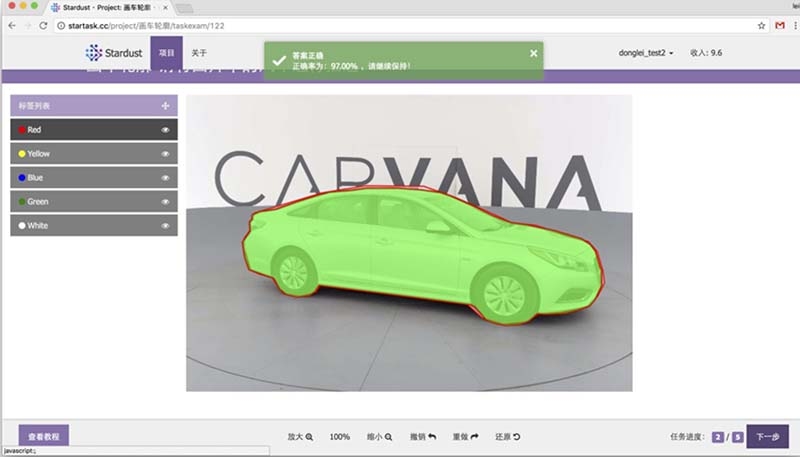
Task: Add a new label with plus icon
Action: click(x=165, y=106)
